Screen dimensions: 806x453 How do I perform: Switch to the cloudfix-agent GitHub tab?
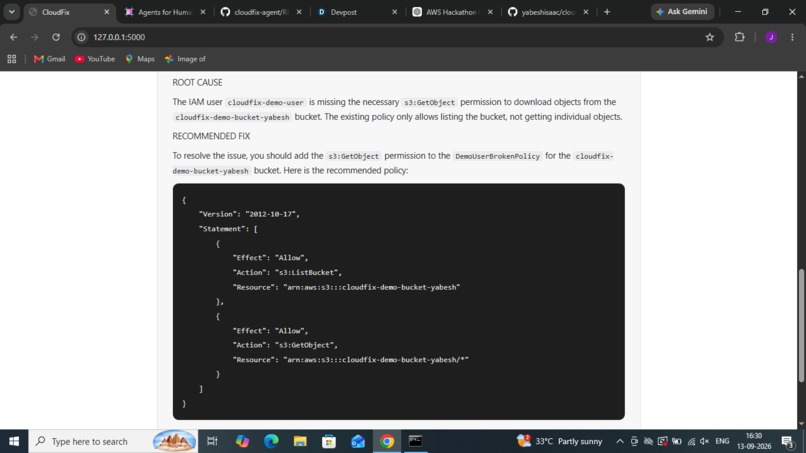261,12
